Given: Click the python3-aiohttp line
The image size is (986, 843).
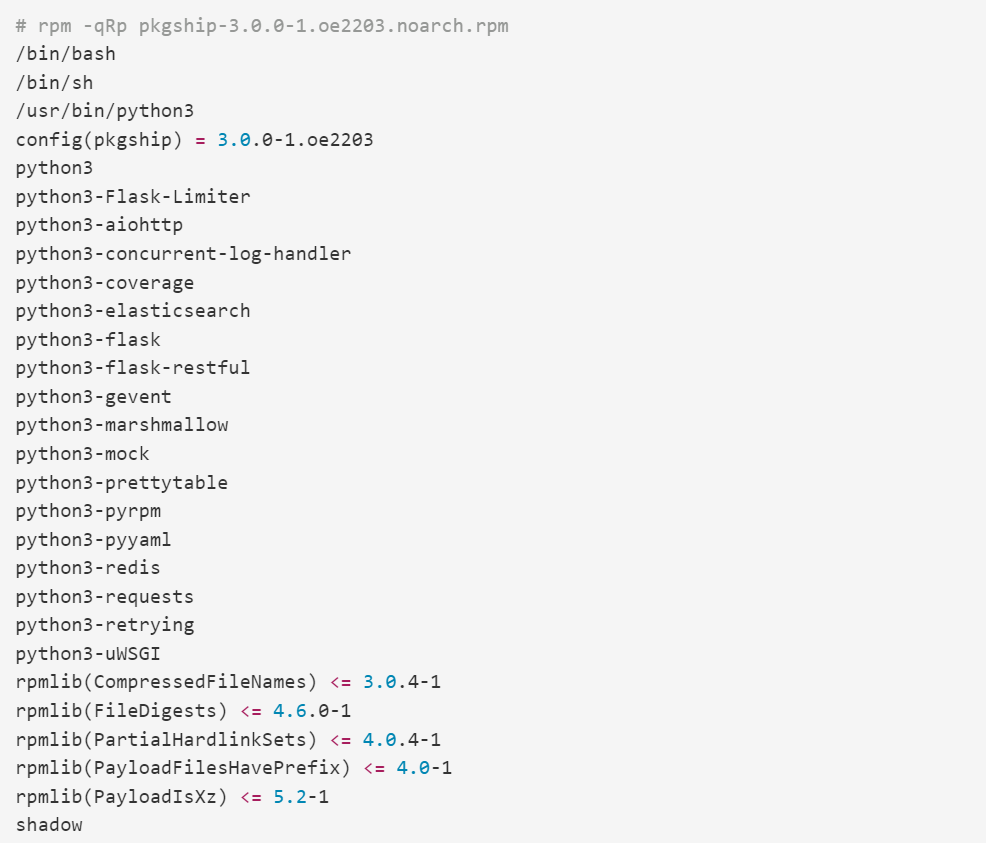Looking at the screenshot, I should point(99,225).
